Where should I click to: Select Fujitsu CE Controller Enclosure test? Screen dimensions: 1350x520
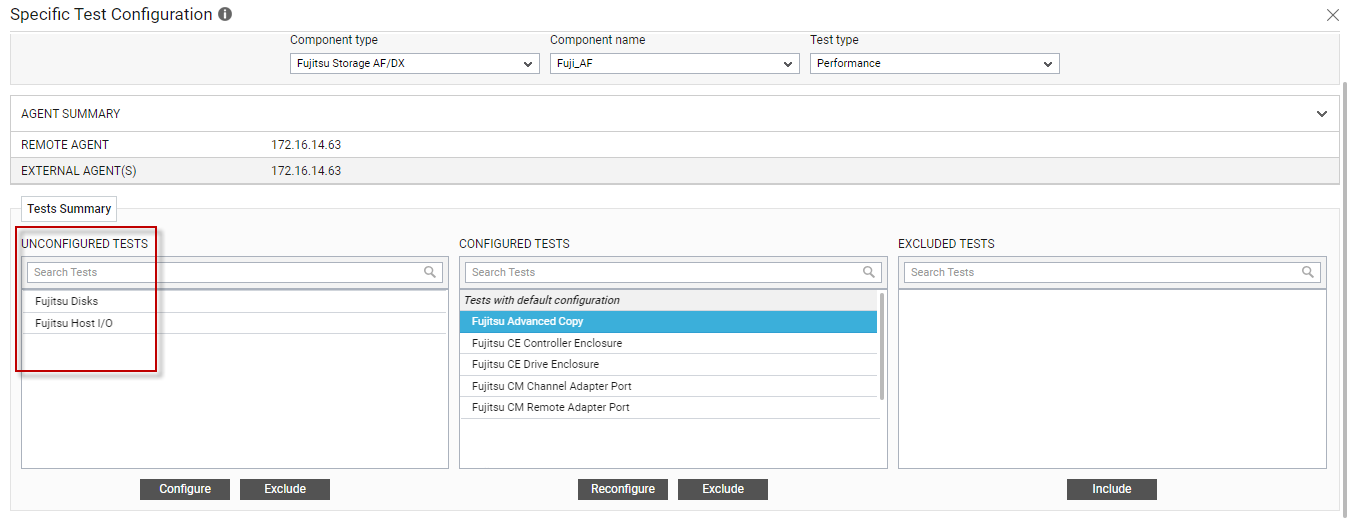669,343
